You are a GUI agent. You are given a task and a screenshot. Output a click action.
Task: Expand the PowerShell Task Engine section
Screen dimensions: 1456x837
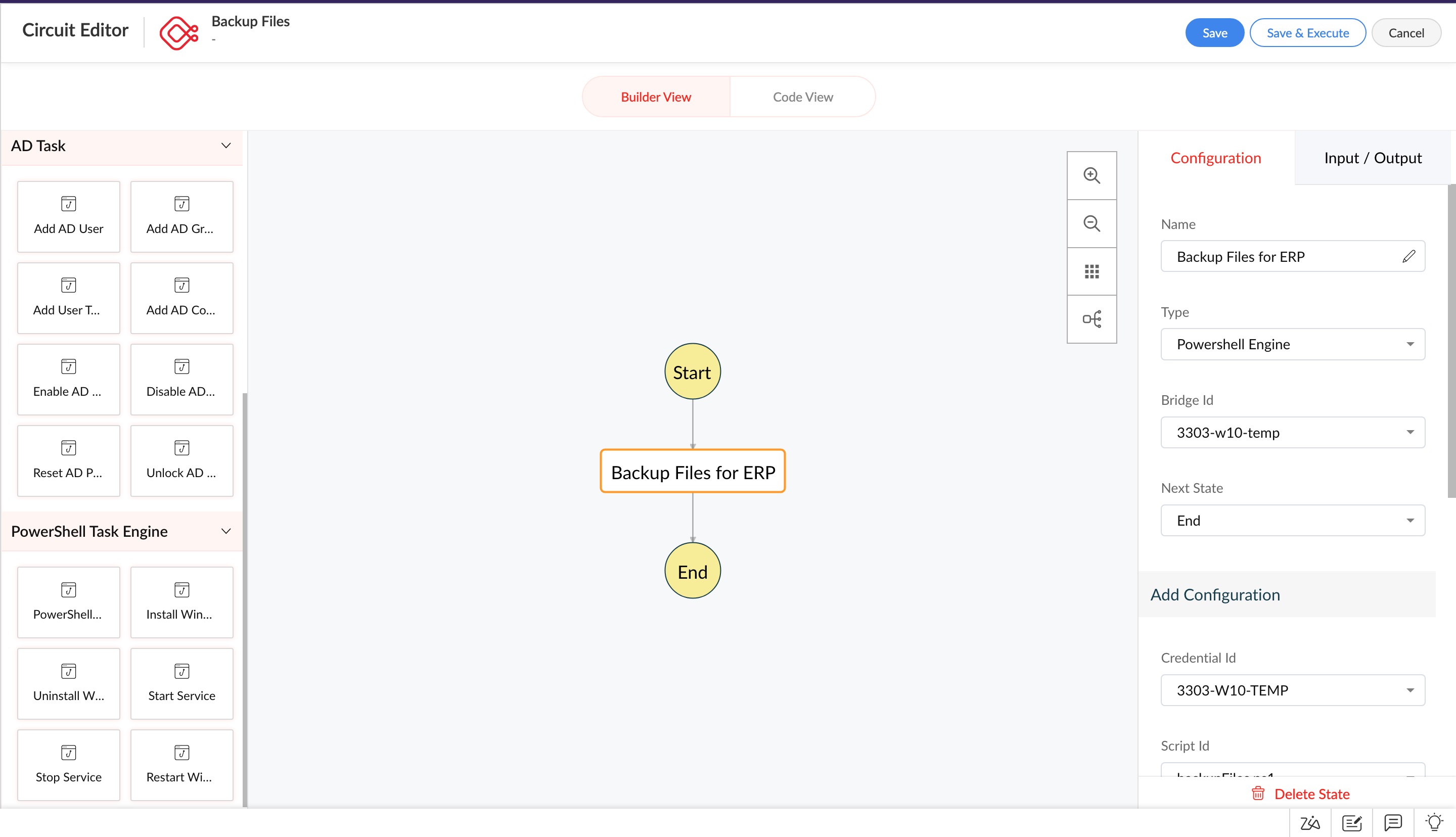tap(225, 531)
